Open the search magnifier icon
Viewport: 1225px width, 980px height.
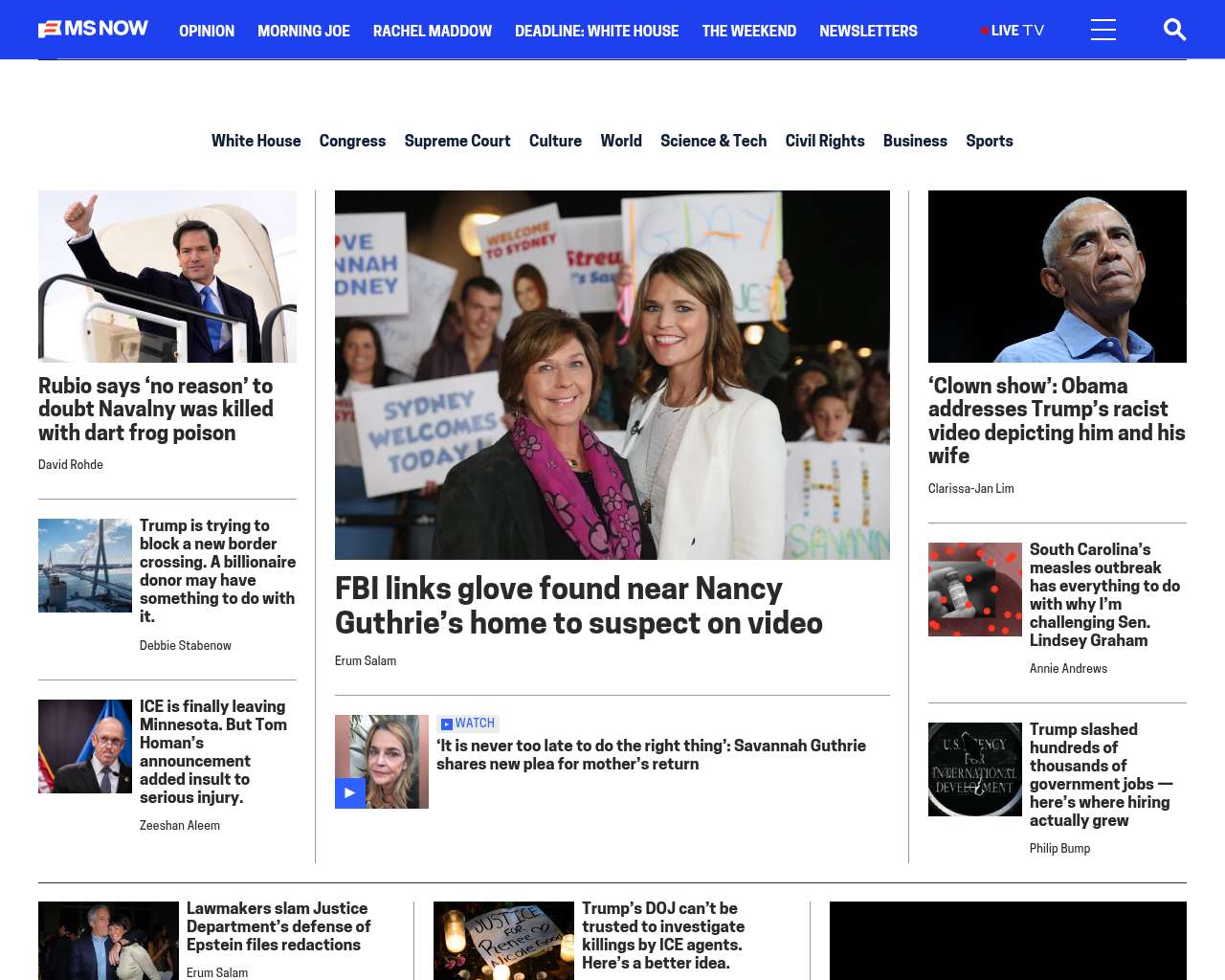click(x=1174, y=30)
